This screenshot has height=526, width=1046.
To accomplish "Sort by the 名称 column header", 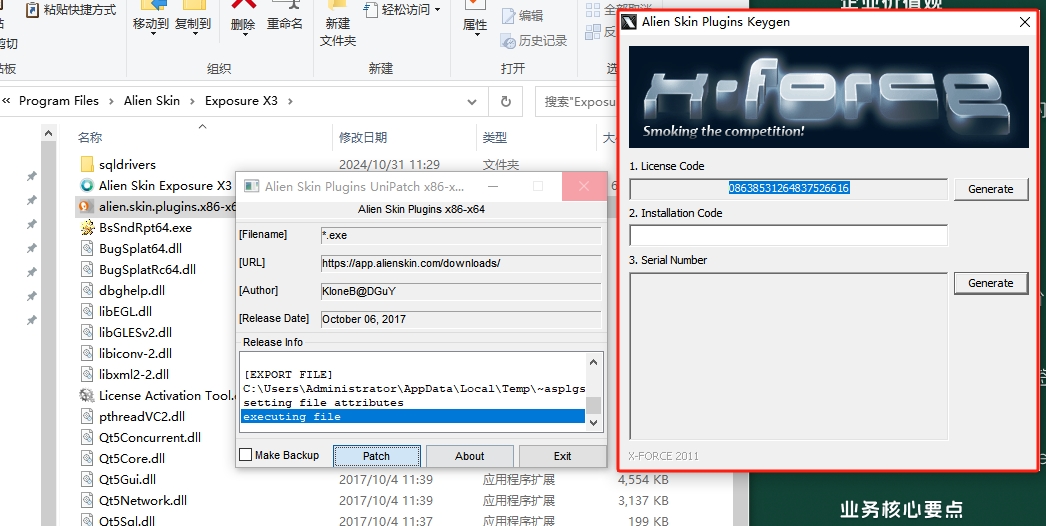I will click(x=89, y=138).
